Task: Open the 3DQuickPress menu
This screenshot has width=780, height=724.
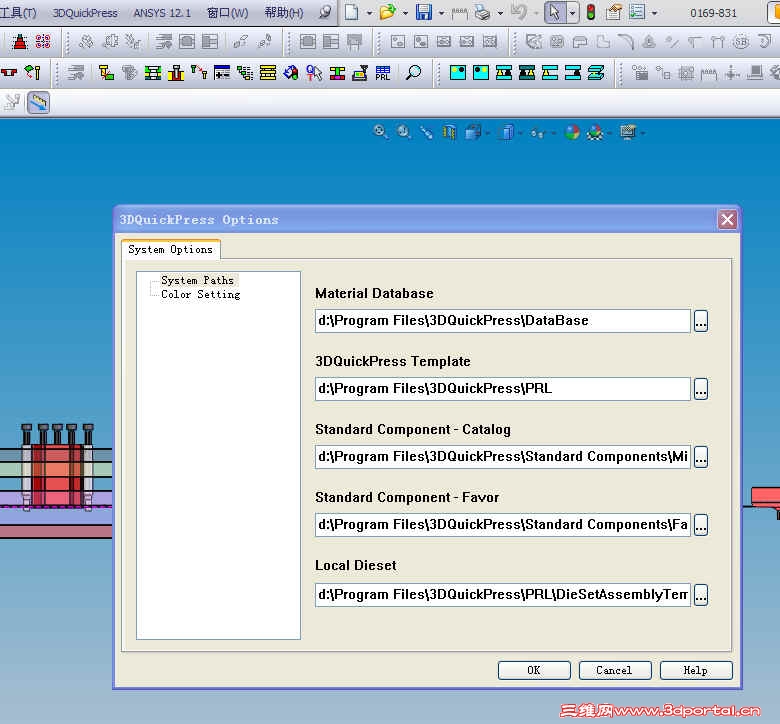Action: 85,12
